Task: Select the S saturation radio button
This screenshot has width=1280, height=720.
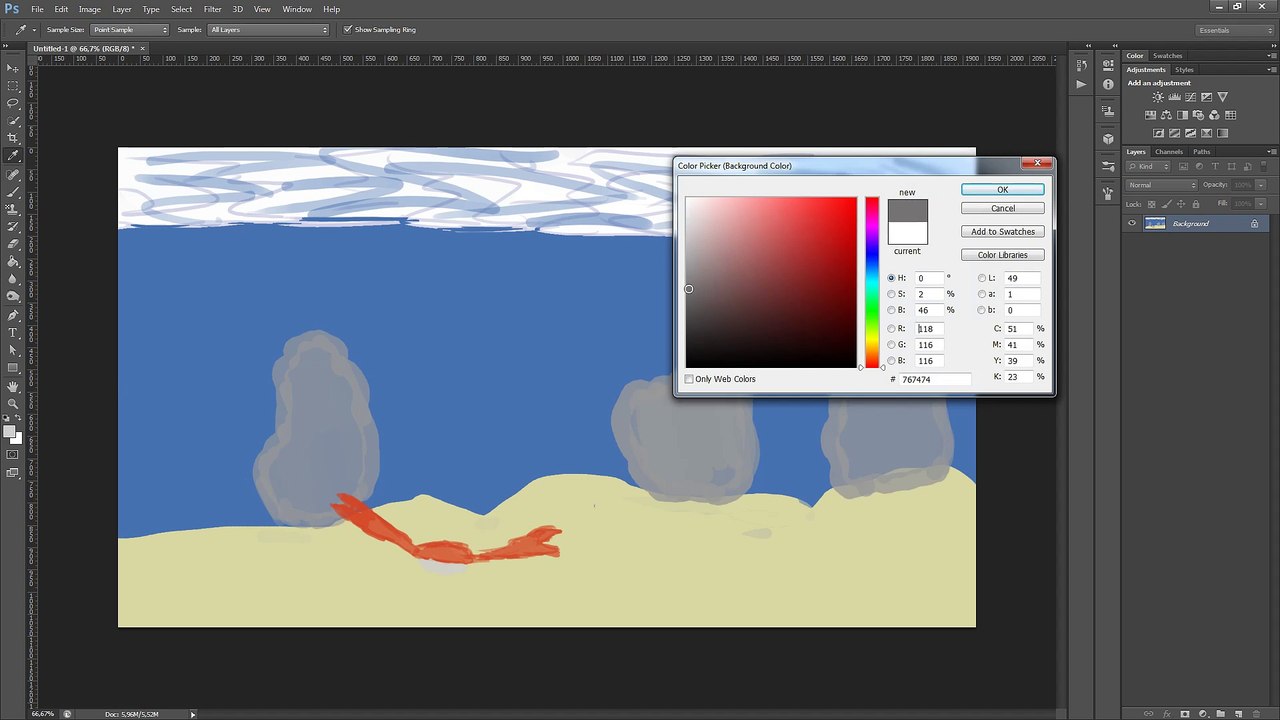Action: coord(891,294)
